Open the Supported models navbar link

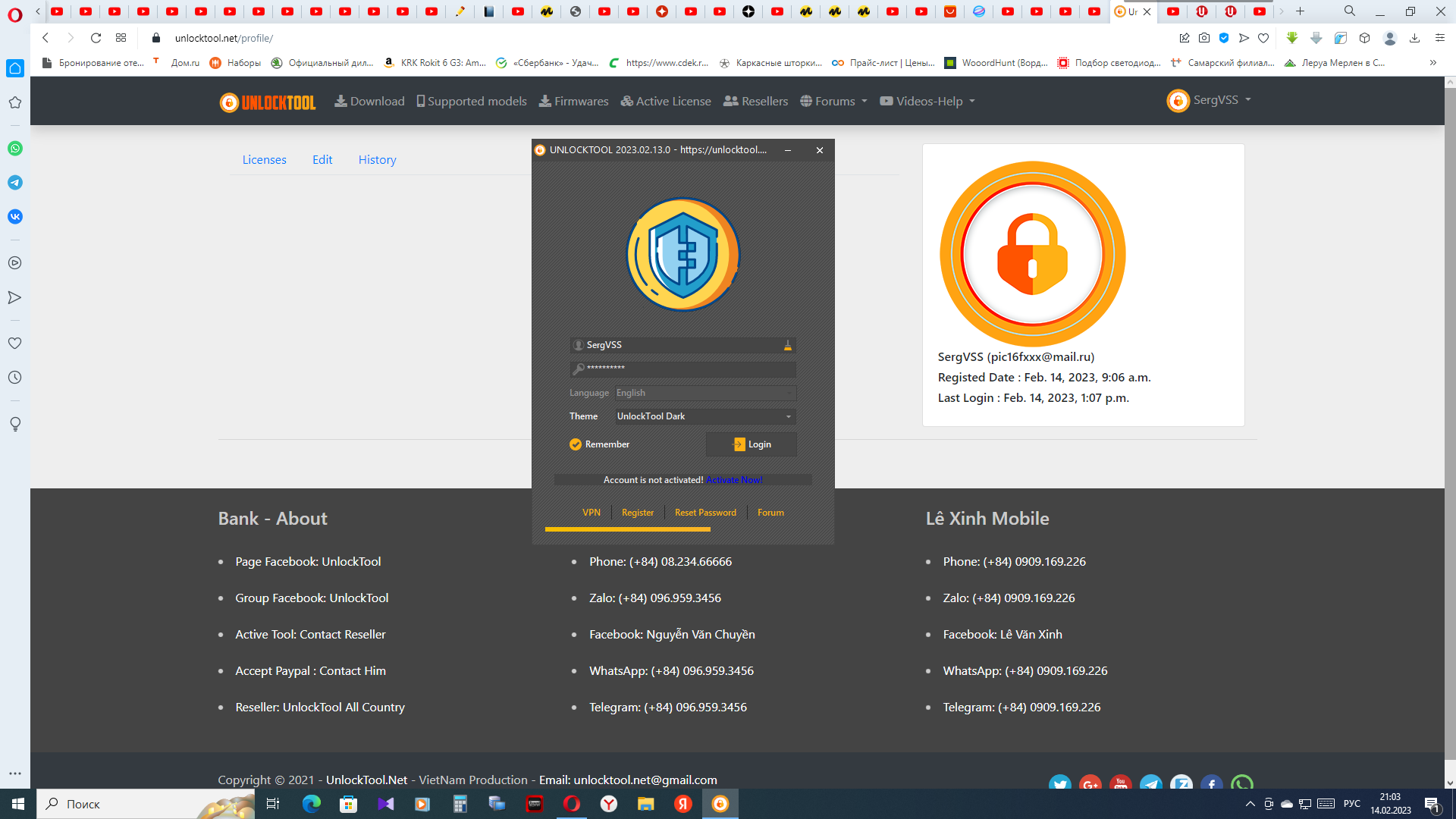pos(472,102)
